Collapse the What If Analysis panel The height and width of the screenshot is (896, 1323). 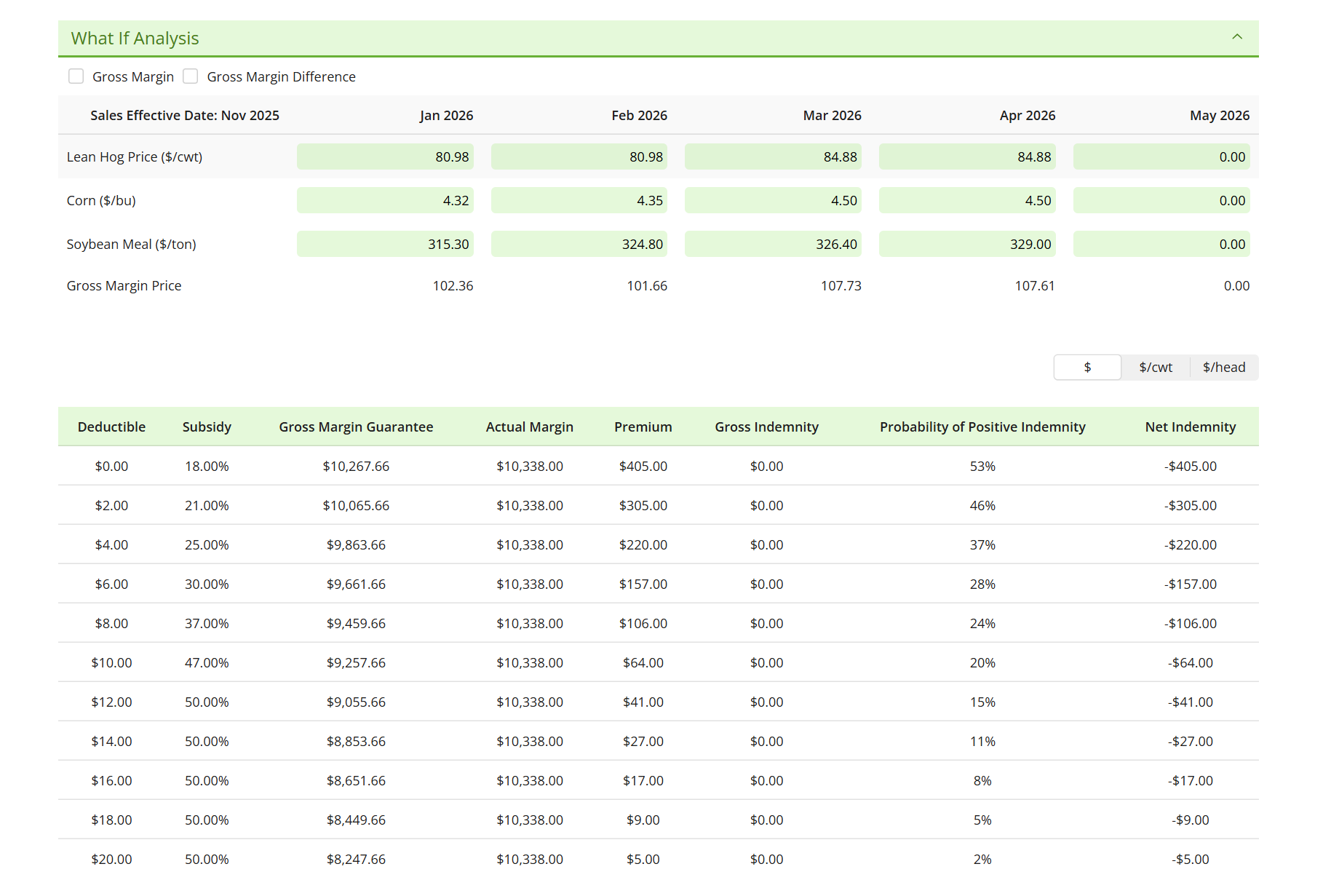(x=1236, y=37)
